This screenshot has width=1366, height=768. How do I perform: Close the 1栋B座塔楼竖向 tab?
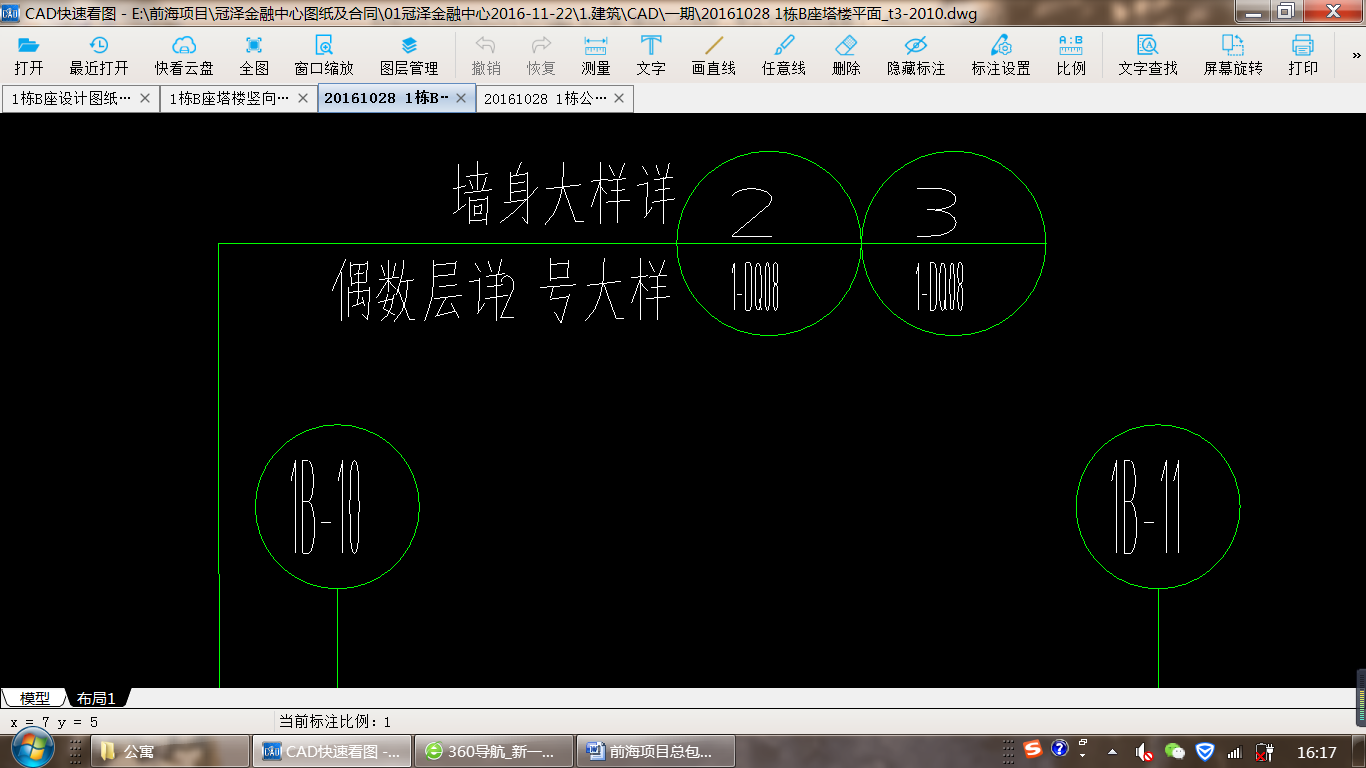pos(303,98)
